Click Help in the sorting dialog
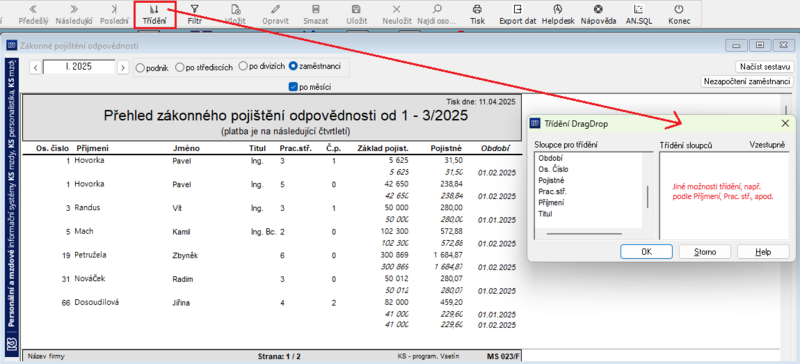Image resolution: width=800 pixels, height=364 pixels. point(763,252)
